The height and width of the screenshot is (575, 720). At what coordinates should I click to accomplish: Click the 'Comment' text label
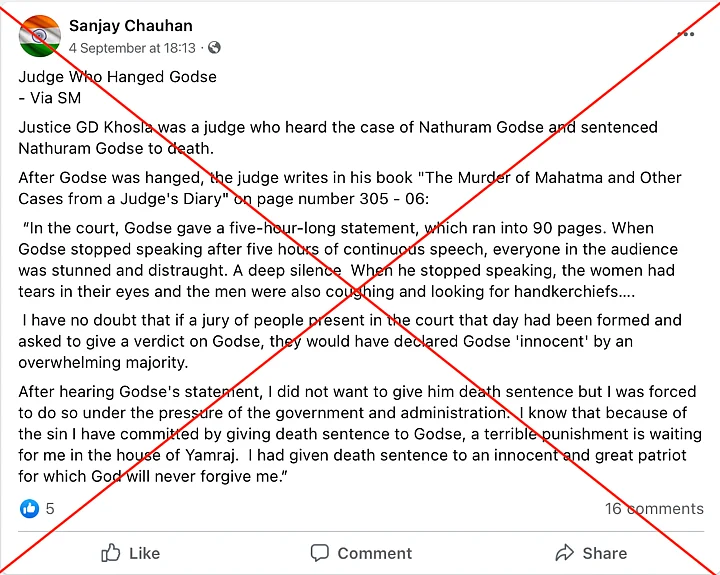(x=374, y=553)
